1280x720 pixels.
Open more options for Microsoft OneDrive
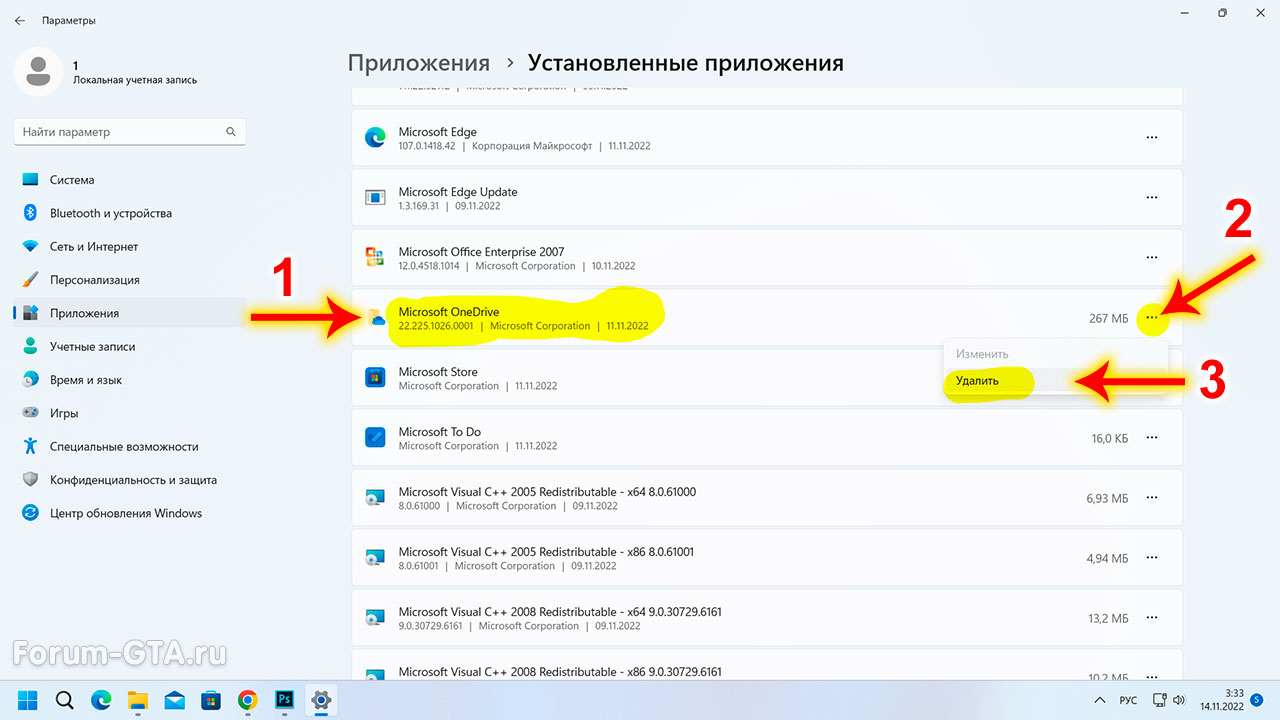(x=1152, y=318)
